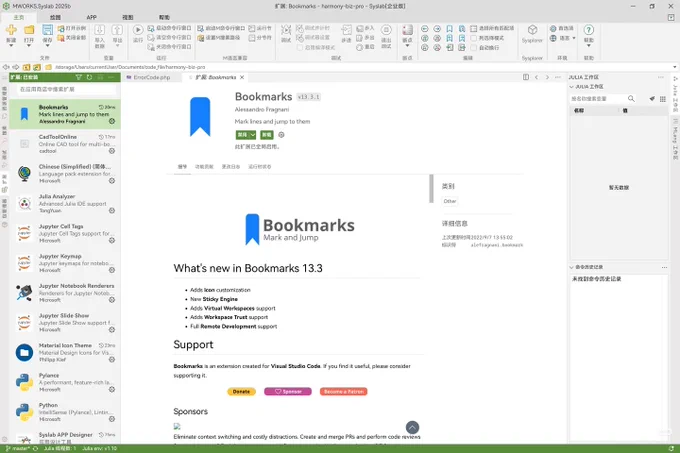
Task: Click the Preferences gear icon in ribbon
Action: [x=553, y=28]
